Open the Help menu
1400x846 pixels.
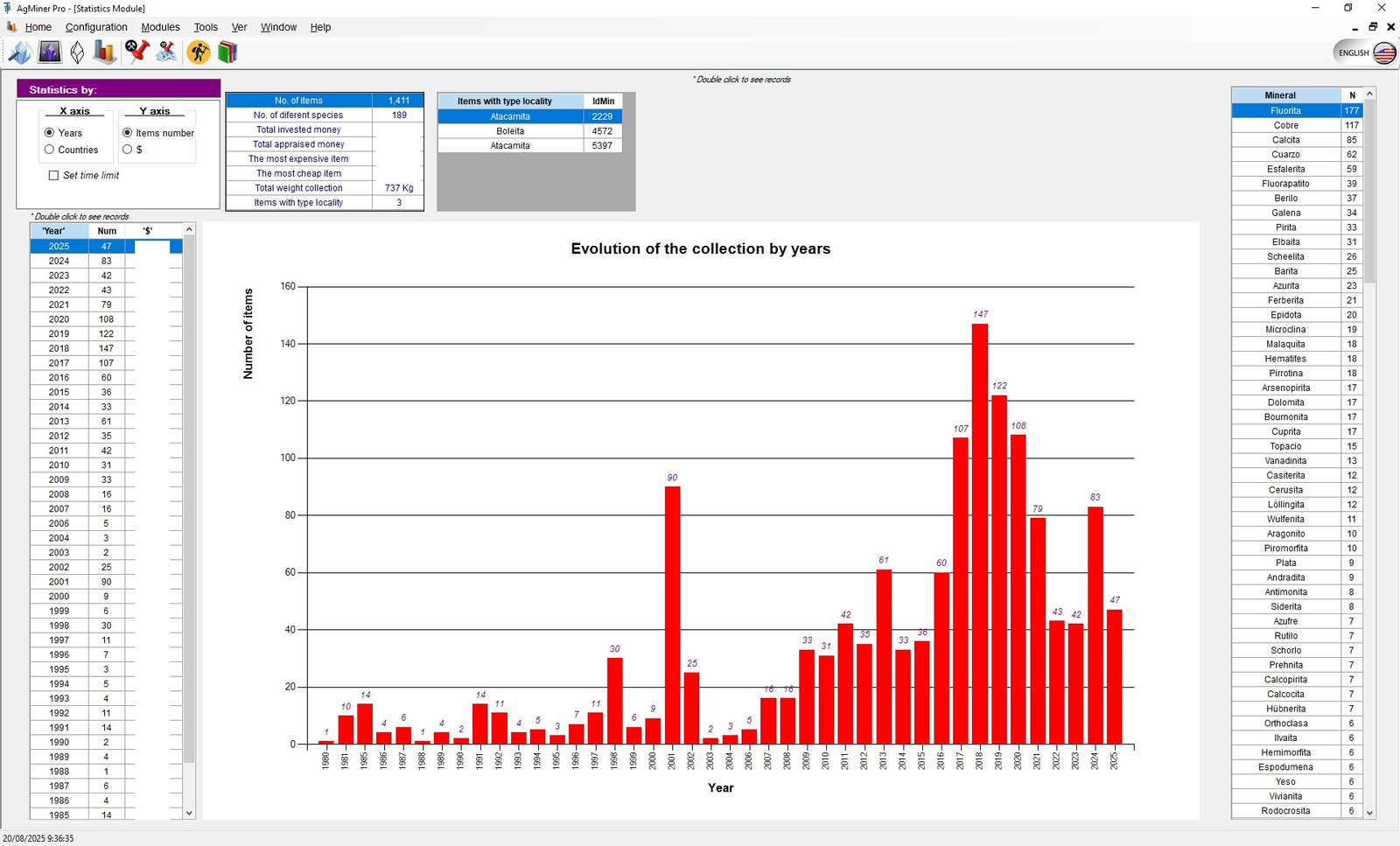point(320,27)
